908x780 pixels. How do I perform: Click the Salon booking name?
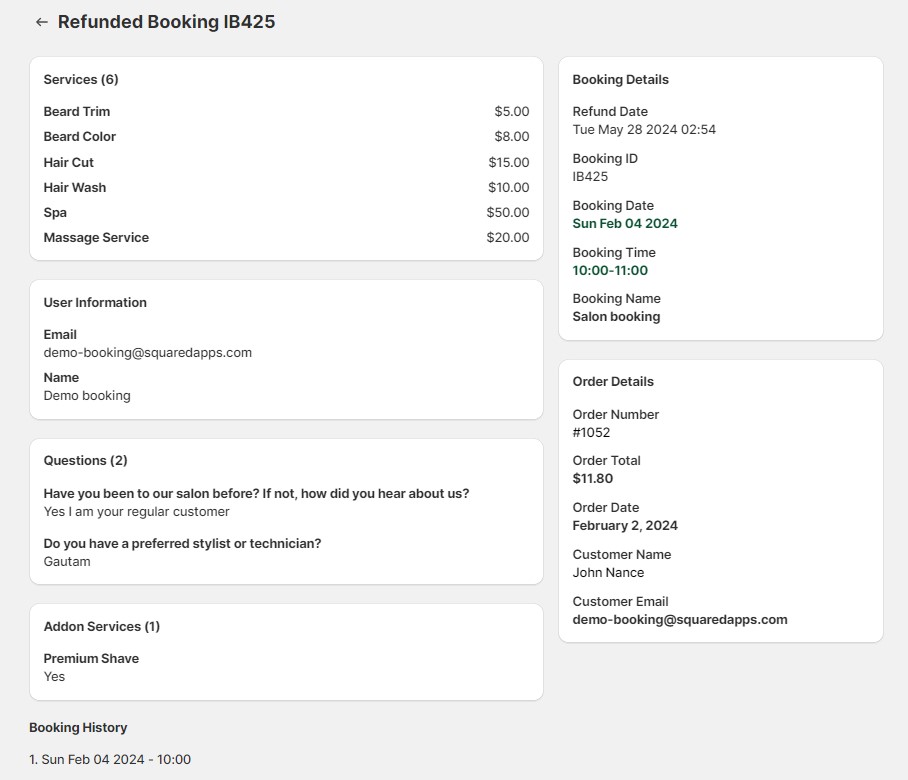click(x=616, y=317)
